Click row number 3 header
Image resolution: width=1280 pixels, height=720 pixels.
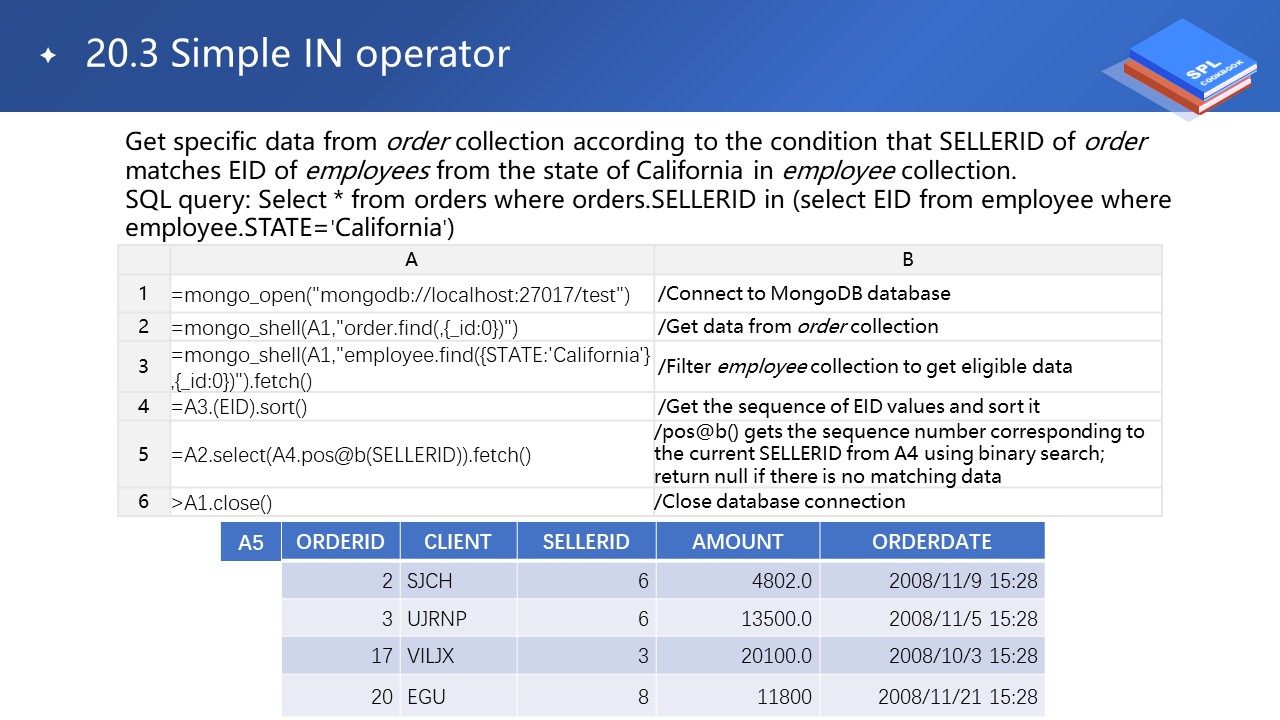(143, 367)
